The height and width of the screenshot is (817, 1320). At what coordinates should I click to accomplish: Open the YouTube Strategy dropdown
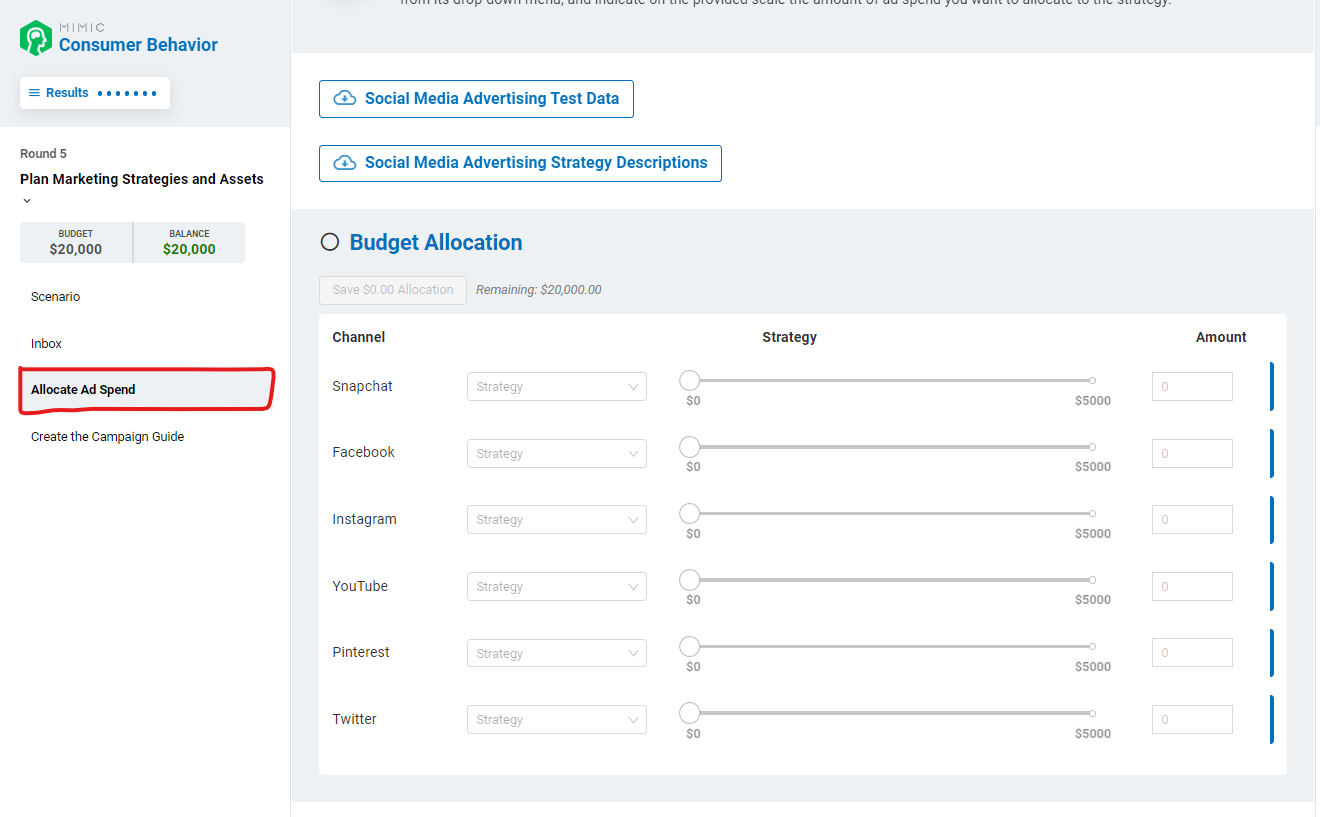pos(557,587)
